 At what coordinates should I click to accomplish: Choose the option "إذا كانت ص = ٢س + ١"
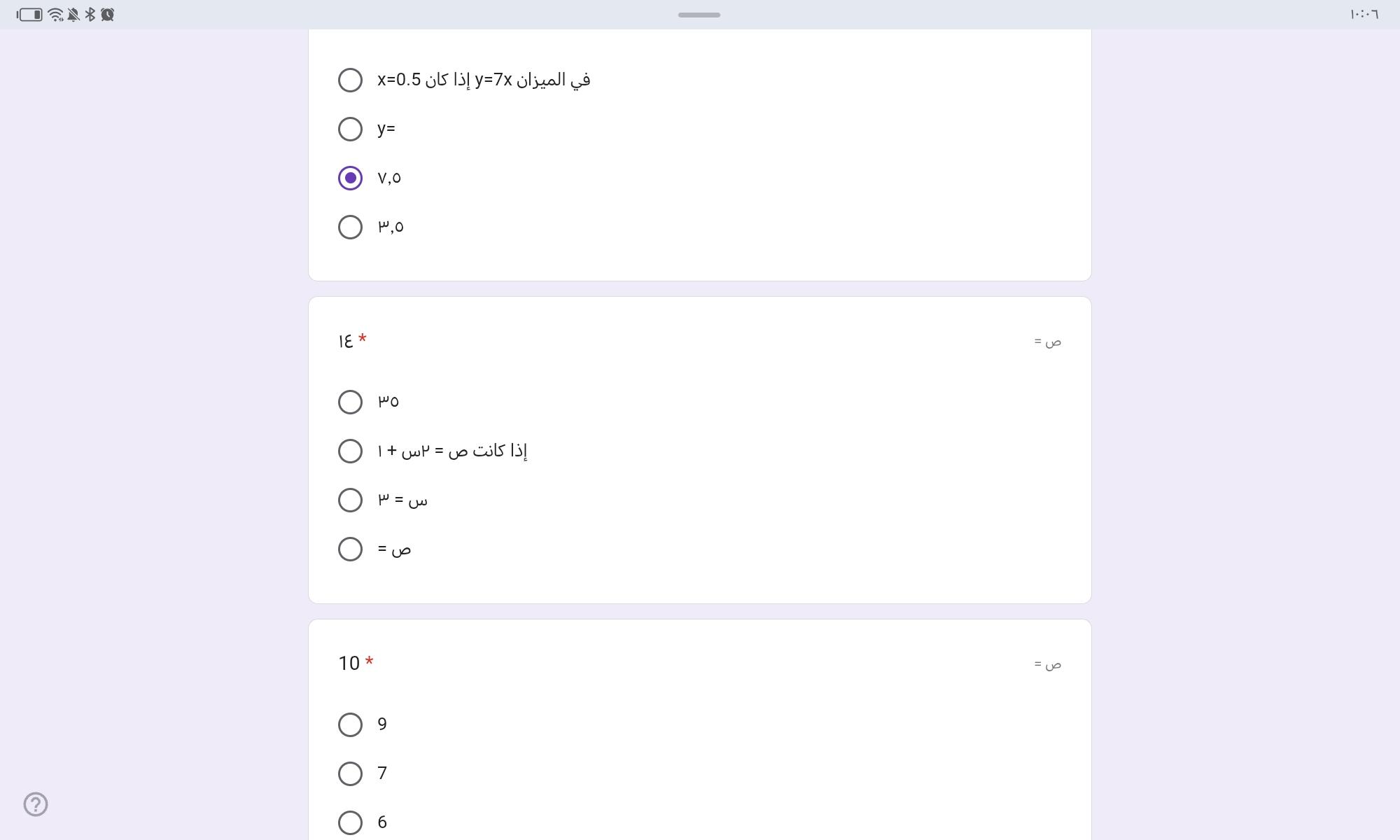coord(350,451)
